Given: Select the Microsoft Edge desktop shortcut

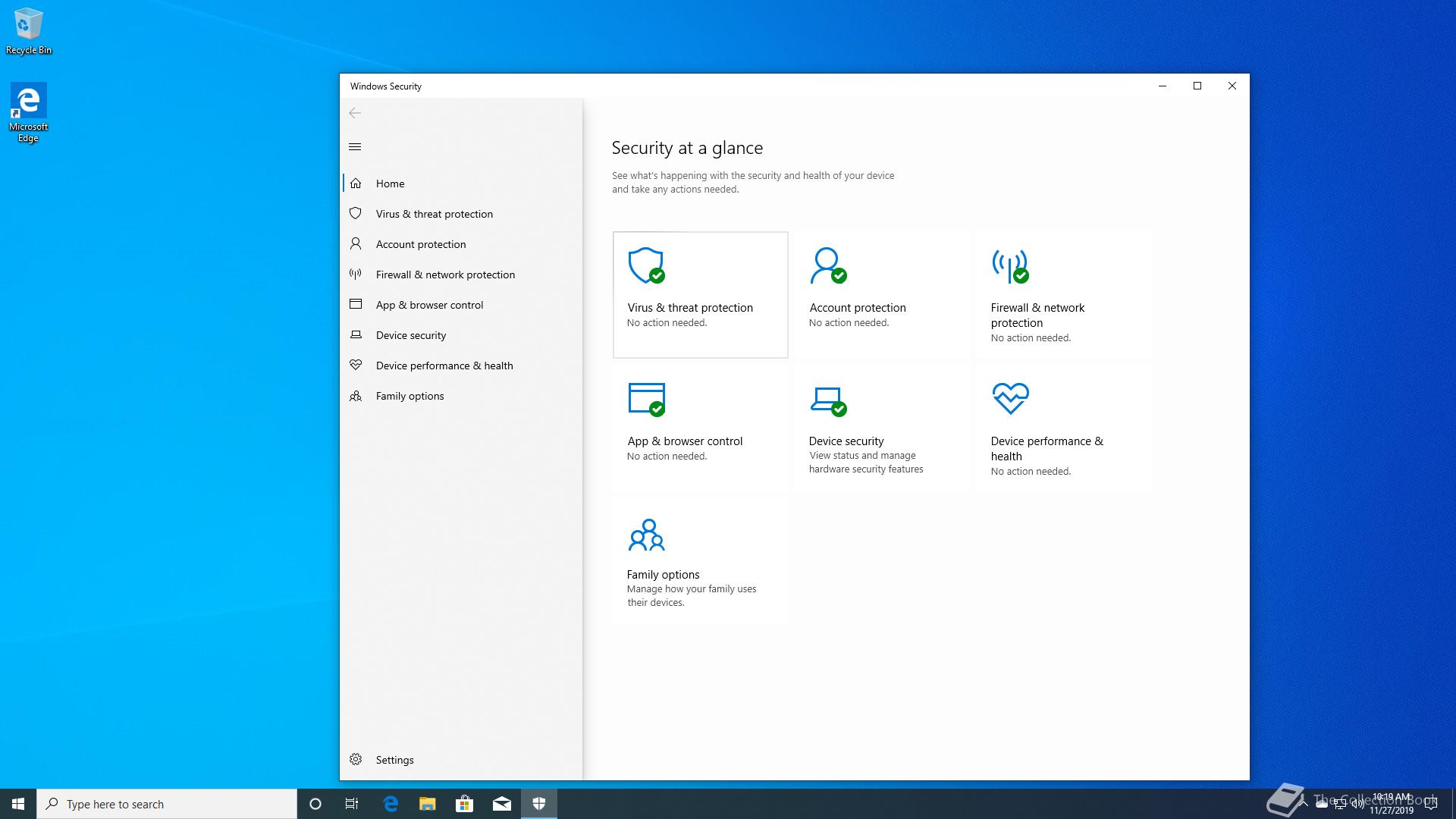Looking at the screenshot, I should click(x=28, y=113).
